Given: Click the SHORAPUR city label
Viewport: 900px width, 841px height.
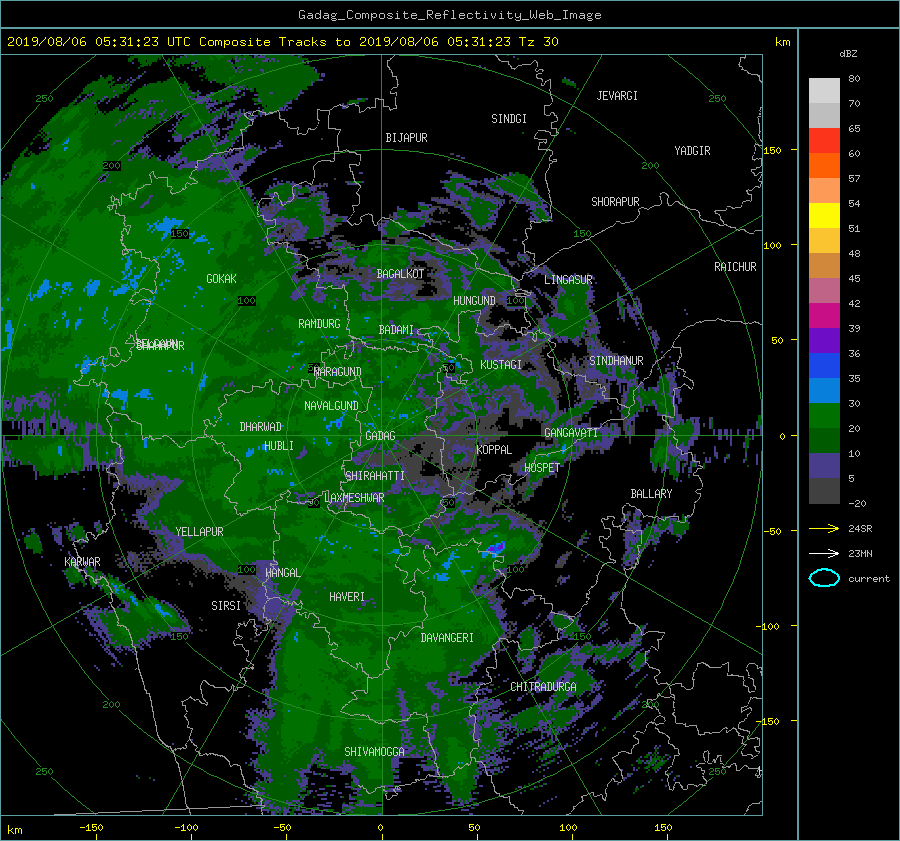Looking at the screenshot, I should click(615, 202).
